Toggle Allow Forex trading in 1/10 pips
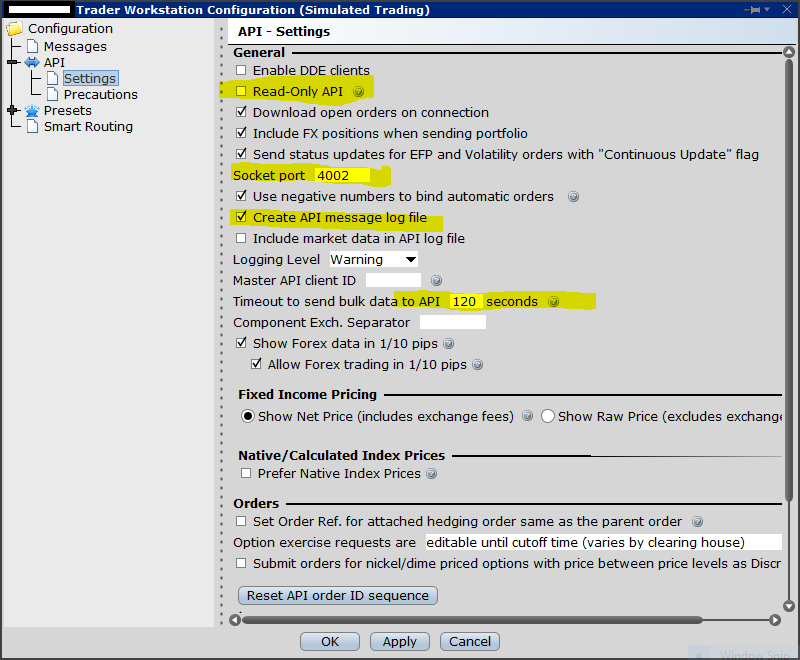 [256, 364]
